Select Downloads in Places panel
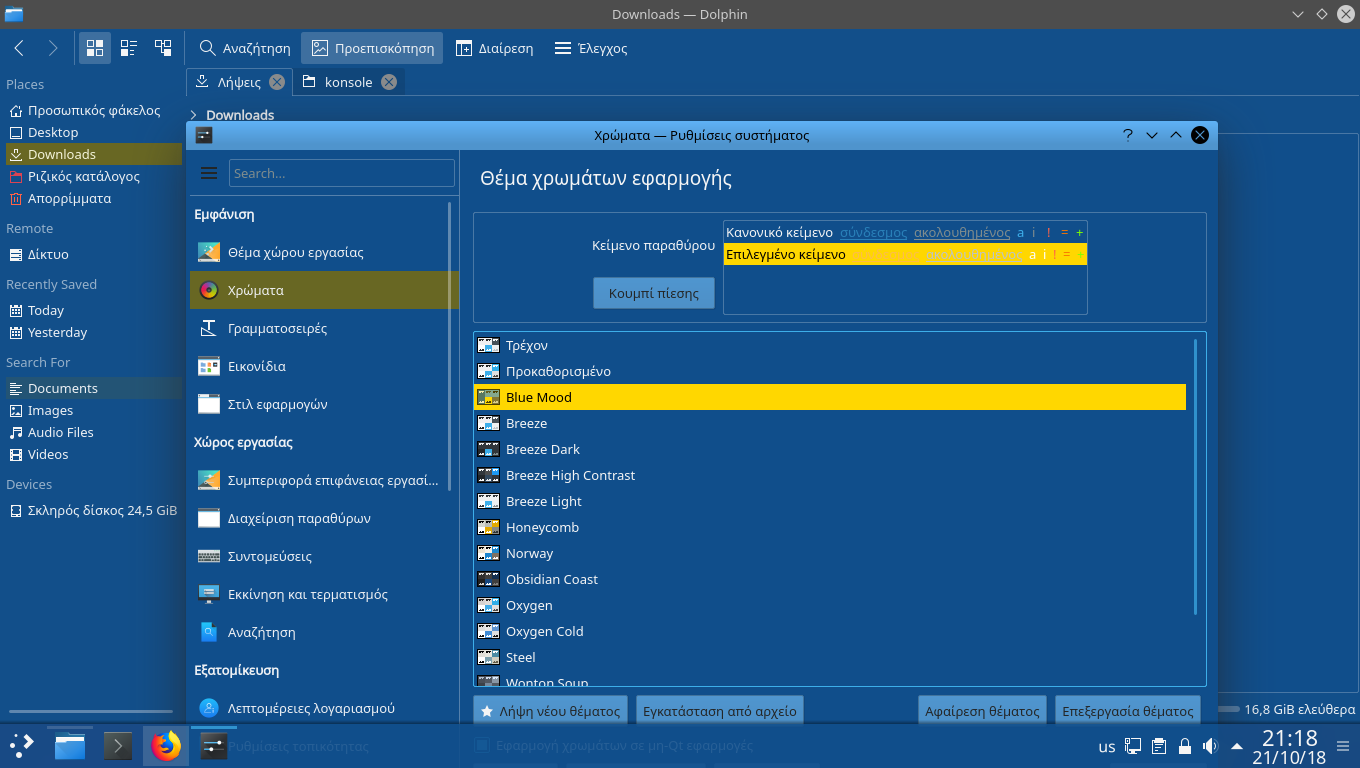Screen dimensions: 1360x768 pos(92,154)
